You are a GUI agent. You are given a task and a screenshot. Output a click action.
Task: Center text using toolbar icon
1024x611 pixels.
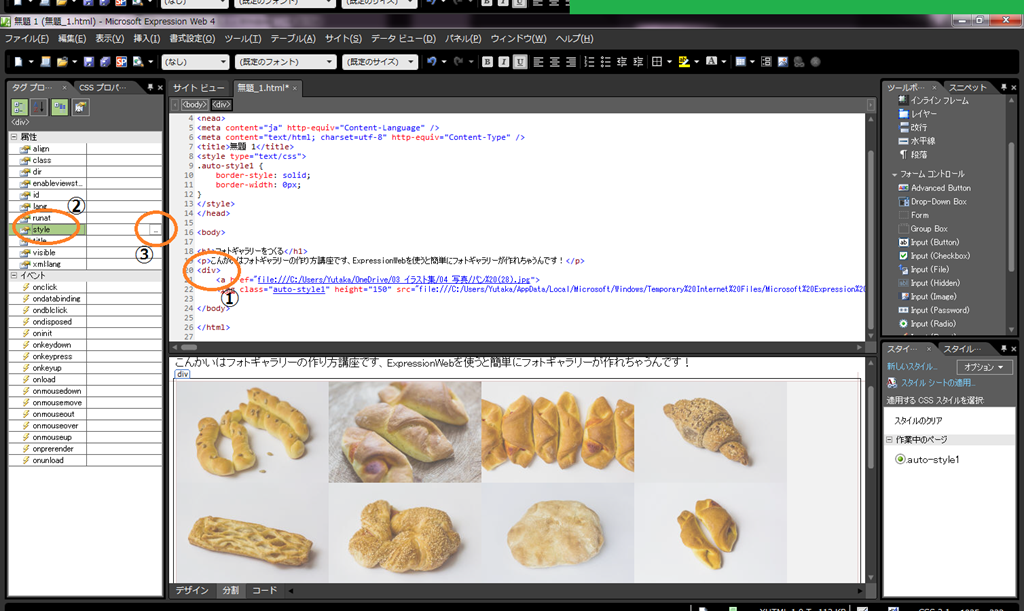[x=554, y=62]
